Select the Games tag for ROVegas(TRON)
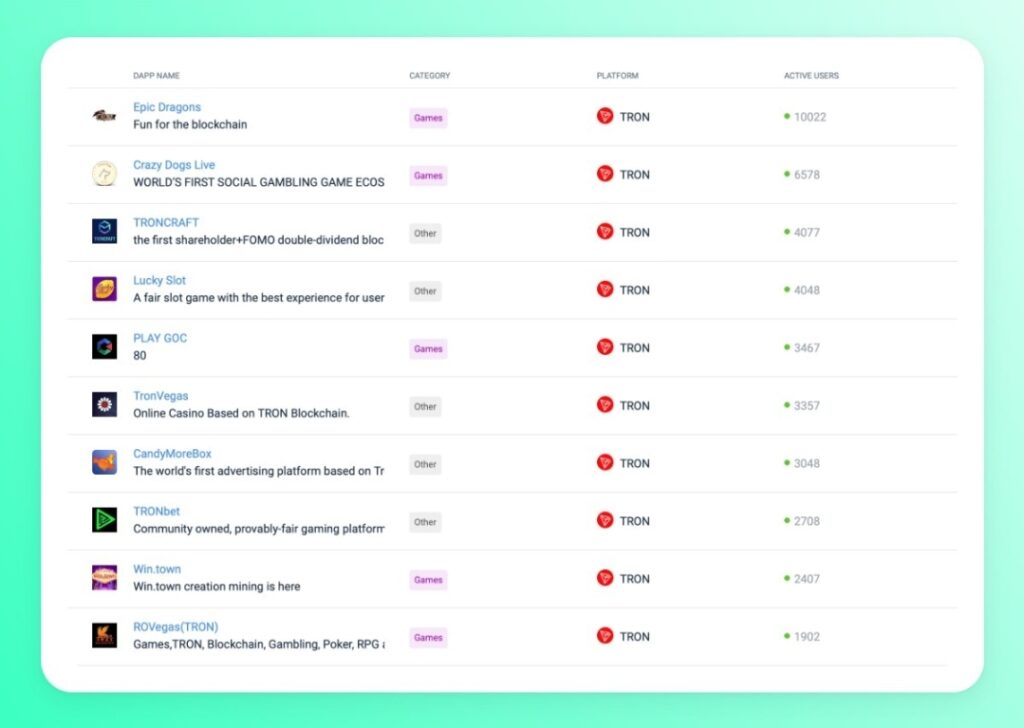Image resolution: width=1024 pixels, height=728 pixels. [428, 637]
